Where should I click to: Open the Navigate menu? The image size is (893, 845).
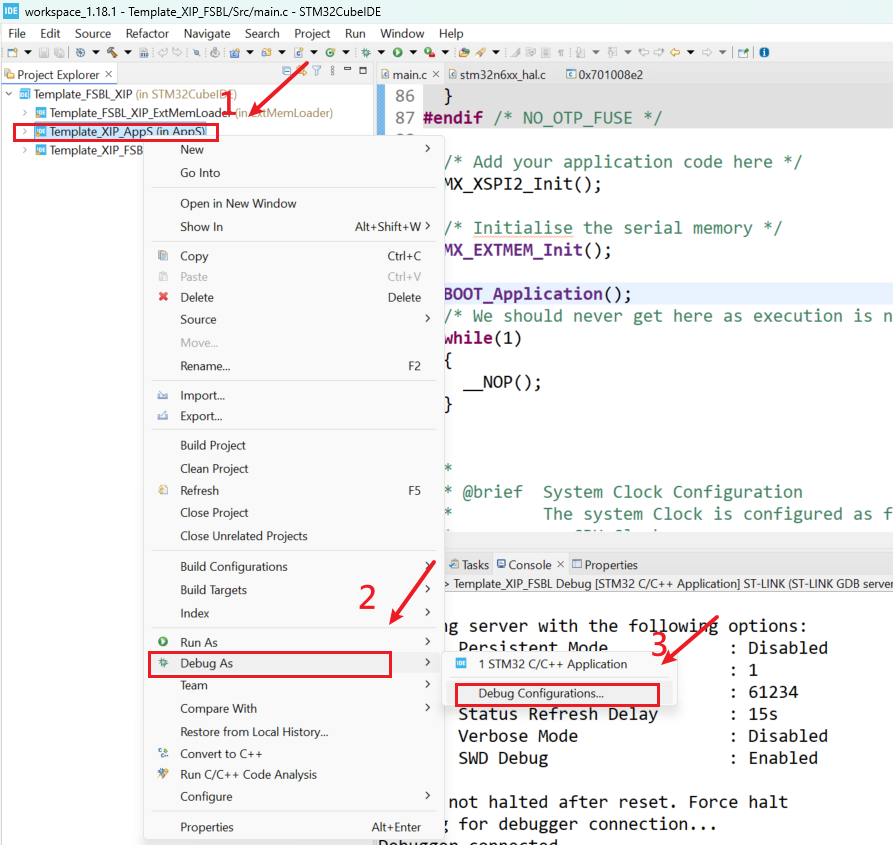(207, 34)
